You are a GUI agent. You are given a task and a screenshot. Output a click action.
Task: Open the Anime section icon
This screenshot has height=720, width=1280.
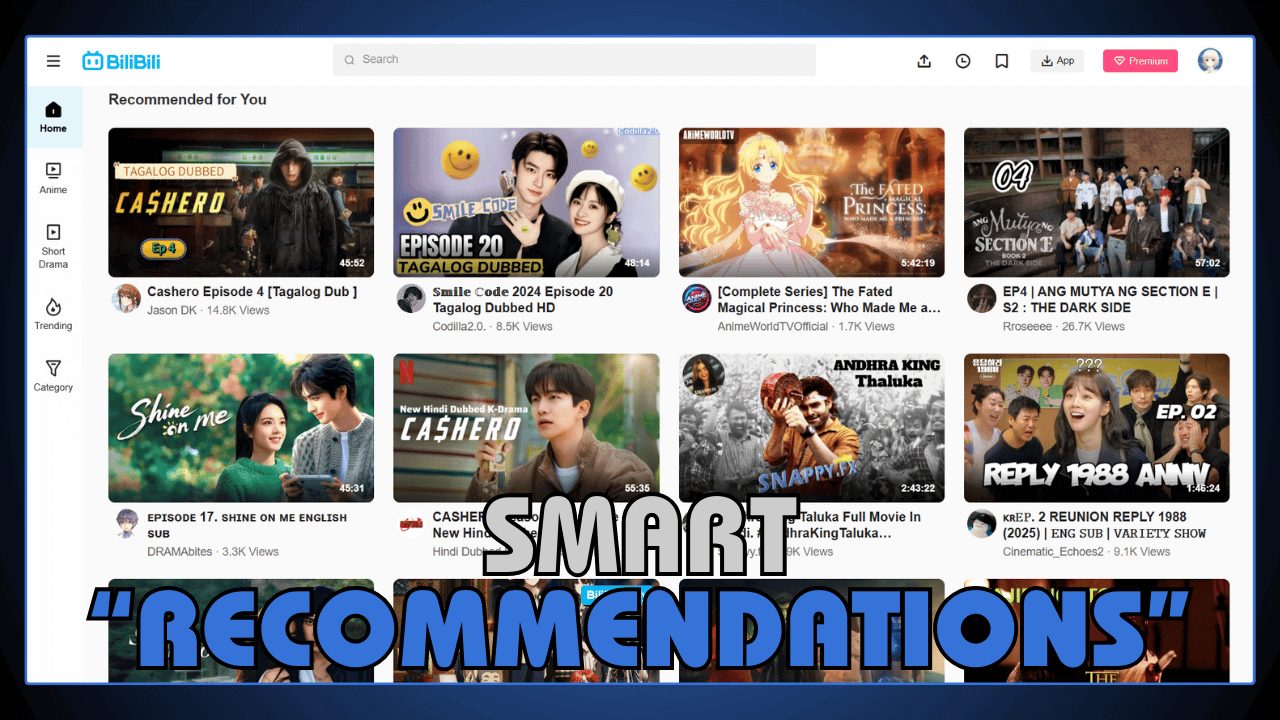tap(53, 177)
